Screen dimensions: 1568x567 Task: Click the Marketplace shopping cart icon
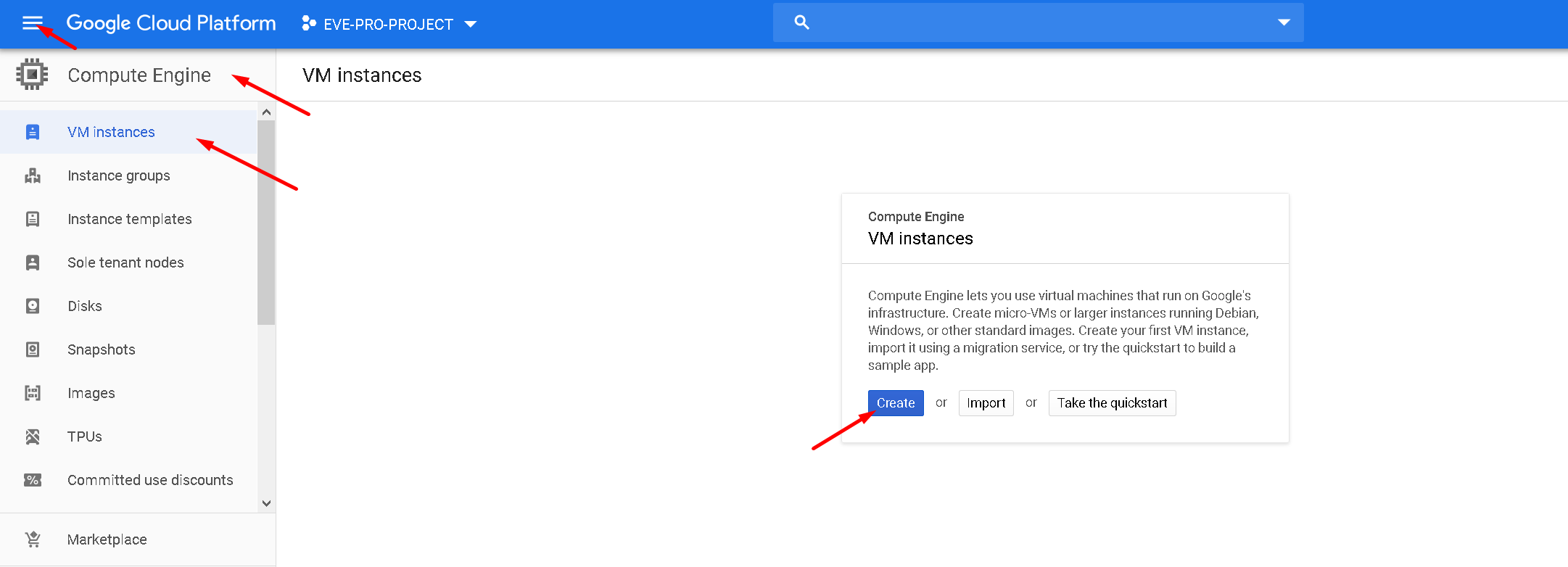tap(33, 539)
